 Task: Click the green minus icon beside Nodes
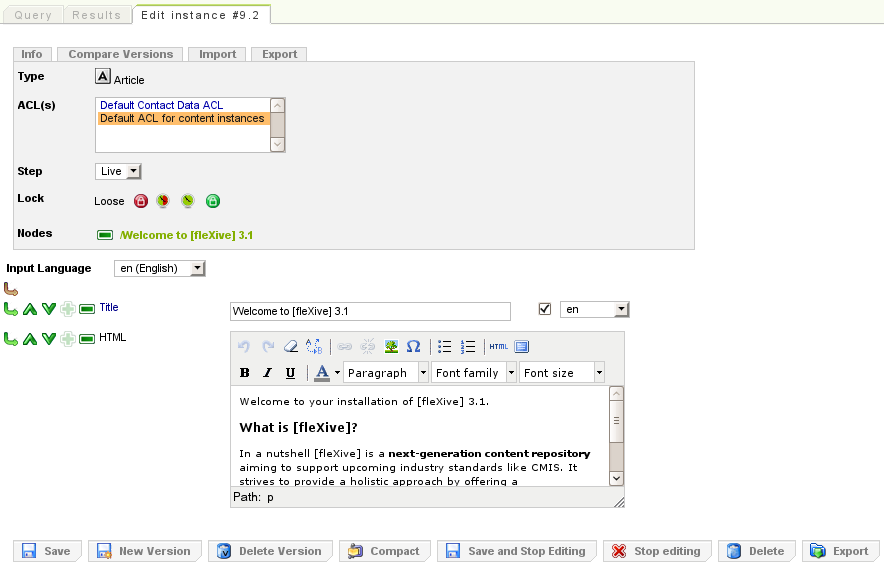coord(105,235)
